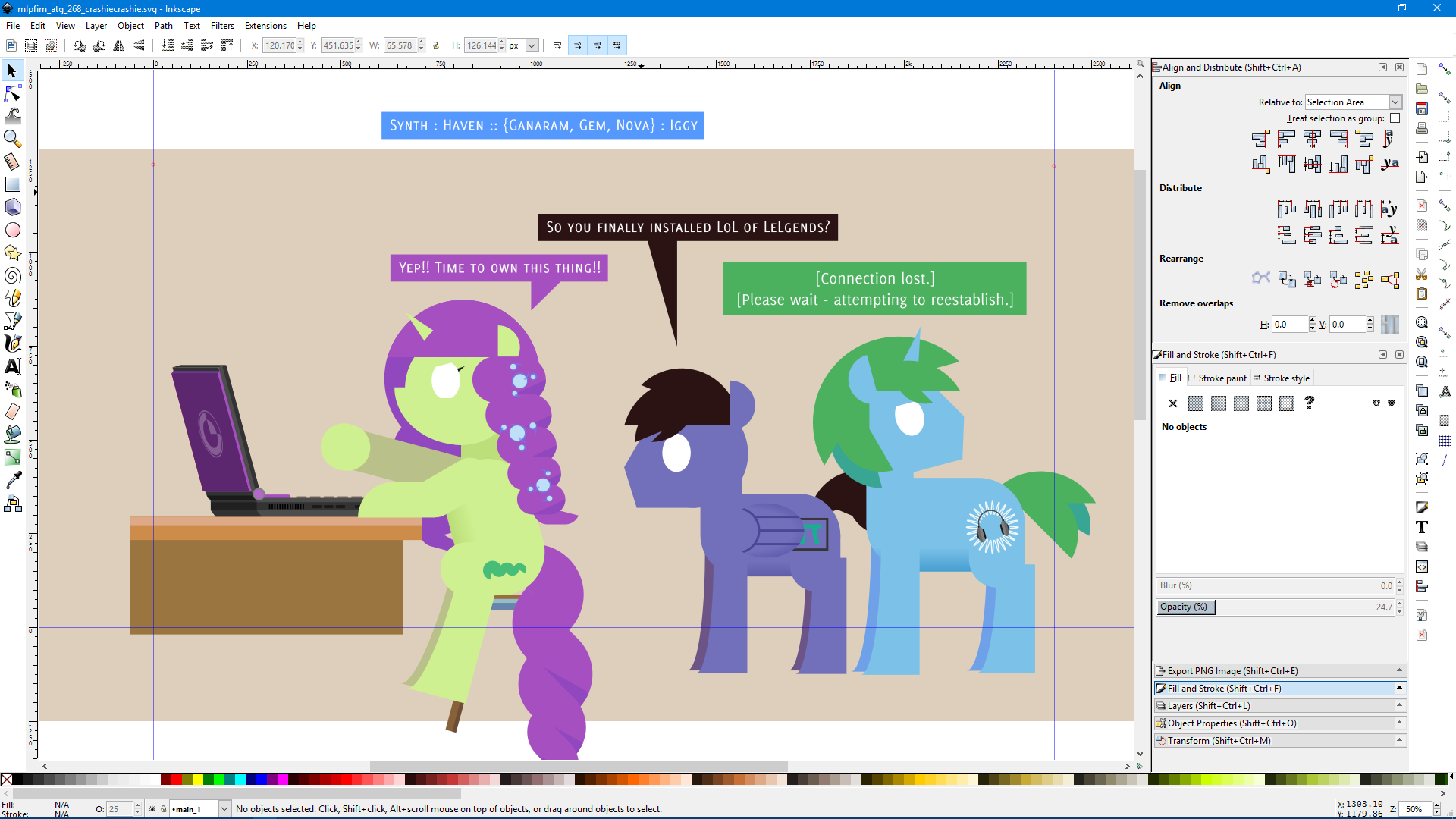Align bottom edges of objects

[1339, 164]
